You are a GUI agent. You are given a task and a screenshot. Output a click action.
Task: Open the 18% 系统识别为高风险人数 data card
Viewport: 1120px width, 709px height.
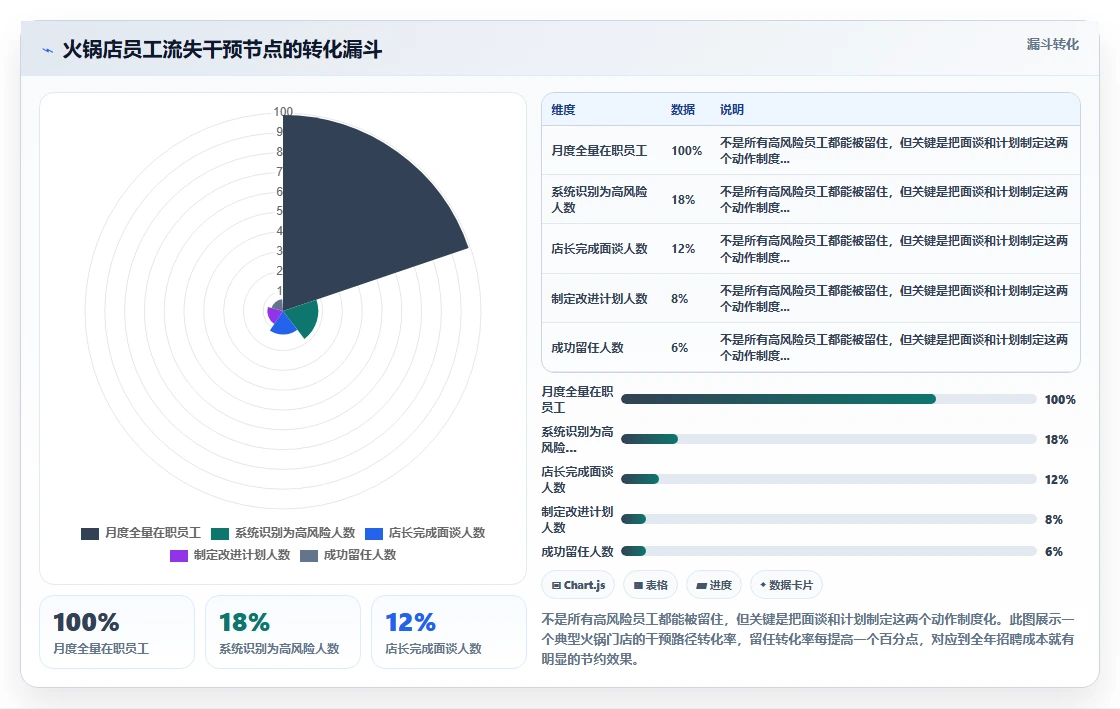(x=283, y=632)
